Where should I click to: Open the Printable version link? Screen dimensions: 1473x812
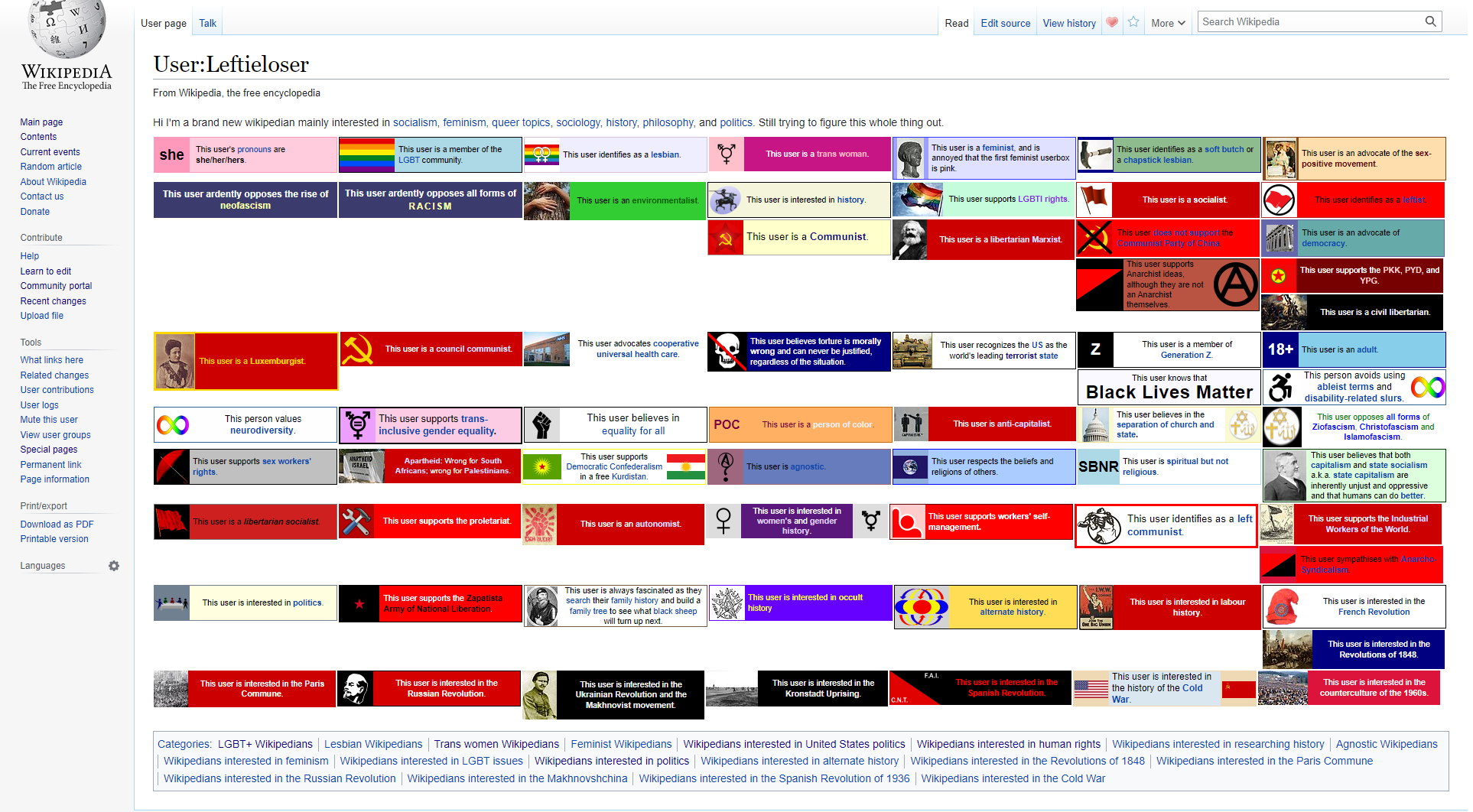tap(54, 538)
